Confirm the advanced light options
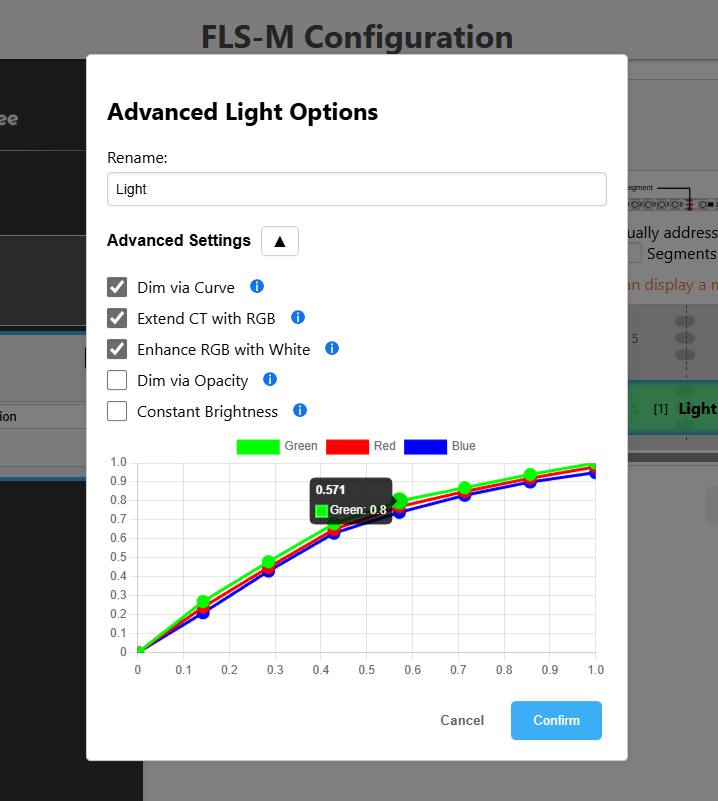The width and height of the screenshot is (718, 801). click(556, 720)
